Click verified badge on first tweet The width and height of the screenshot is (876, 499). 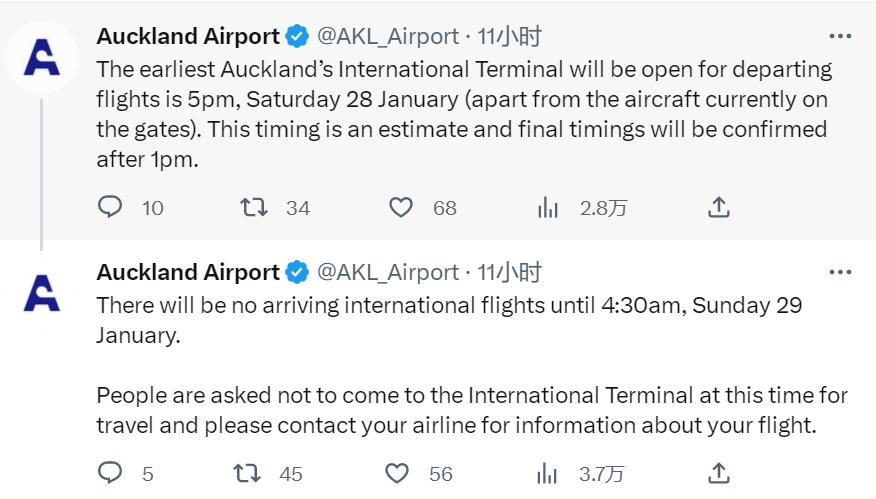click(297, 37)
